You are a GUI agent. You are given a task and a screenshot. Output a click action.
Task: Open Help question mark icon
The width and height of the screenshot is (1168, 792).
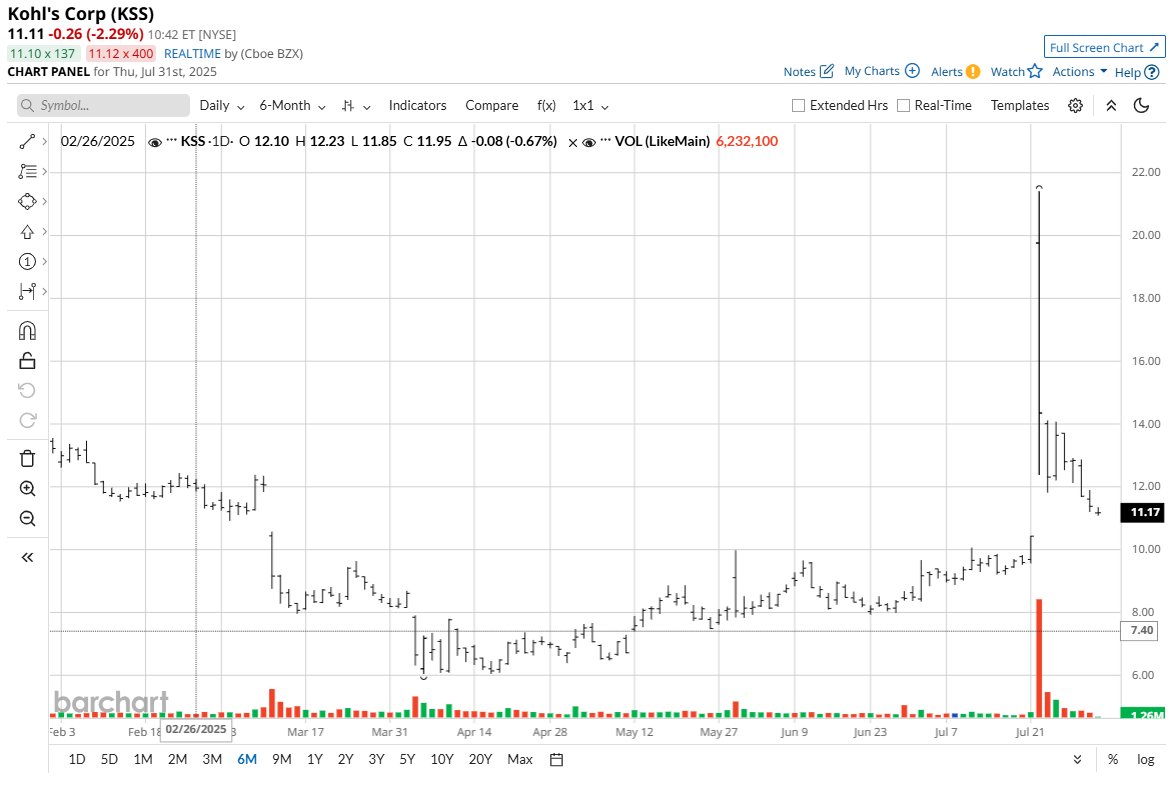(1152, 72)
